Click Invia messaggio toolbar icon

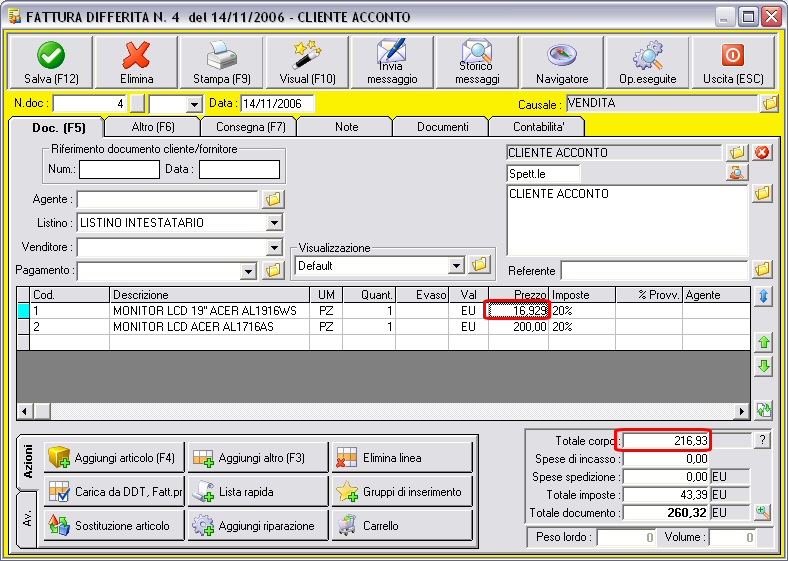tap(392, 63)
